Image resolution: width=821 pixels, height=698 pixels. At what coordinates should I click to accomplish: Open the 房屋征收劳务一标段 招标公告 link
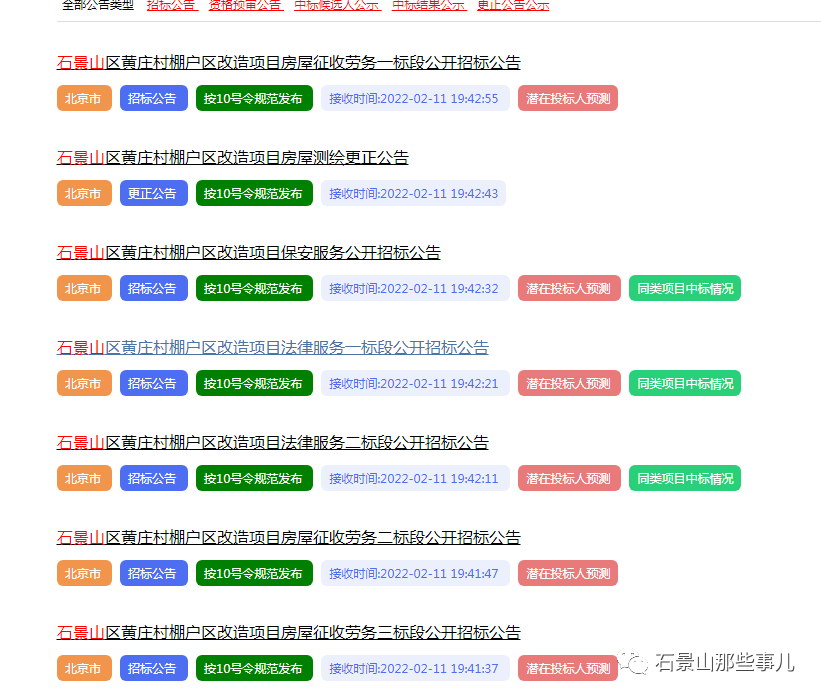point(290,62)
